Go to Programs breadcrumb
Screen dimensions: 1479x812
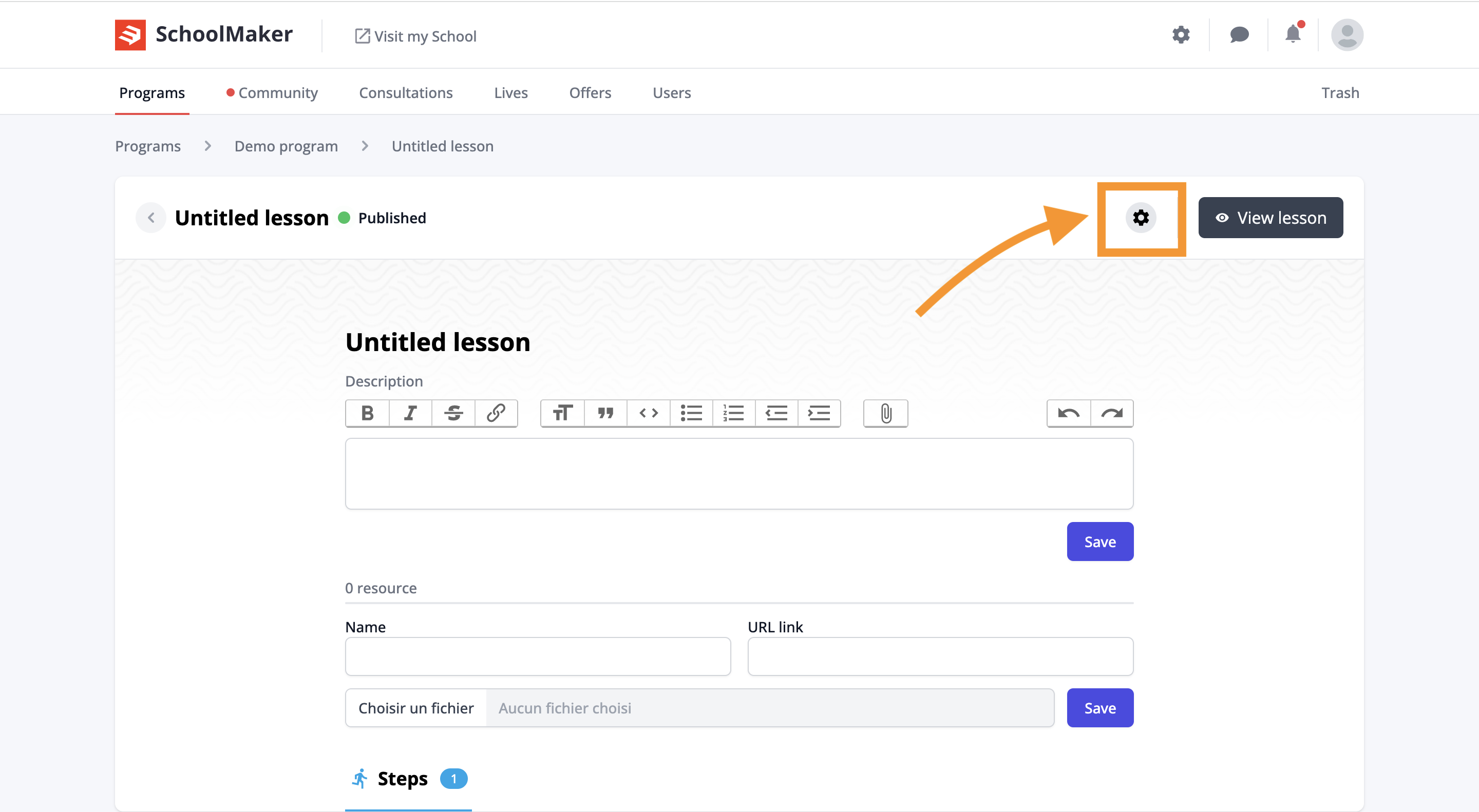[x=148, y=146]
